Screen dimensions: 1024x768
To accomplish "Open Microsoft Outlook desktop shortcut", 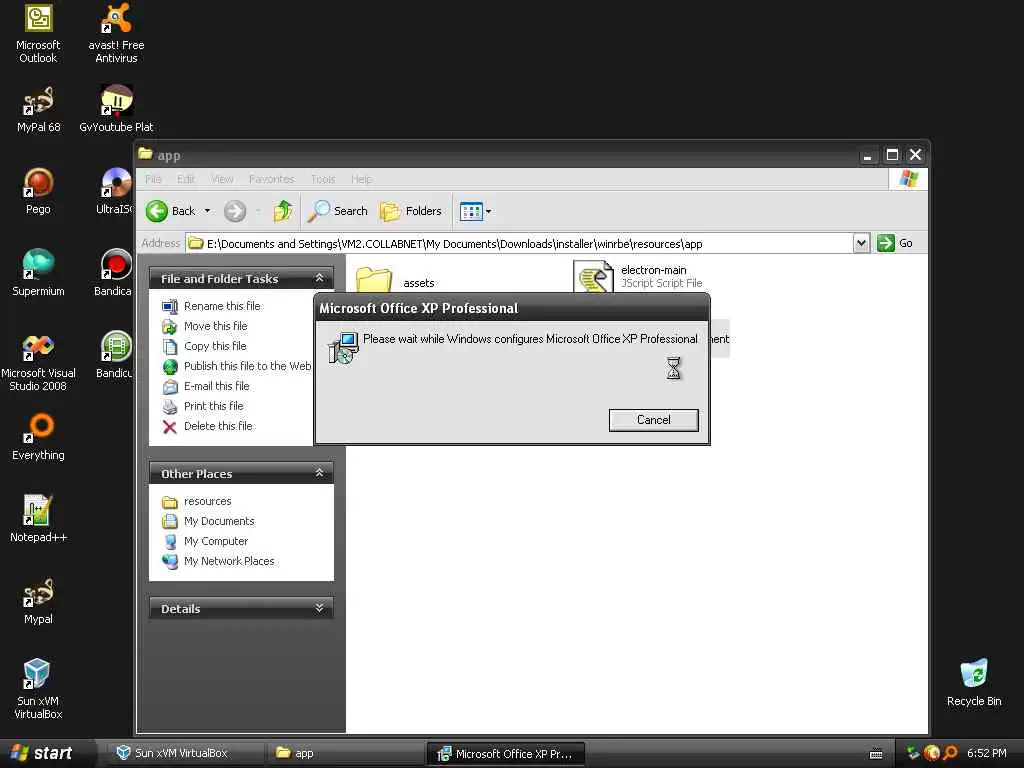I will tap(38, 33).
